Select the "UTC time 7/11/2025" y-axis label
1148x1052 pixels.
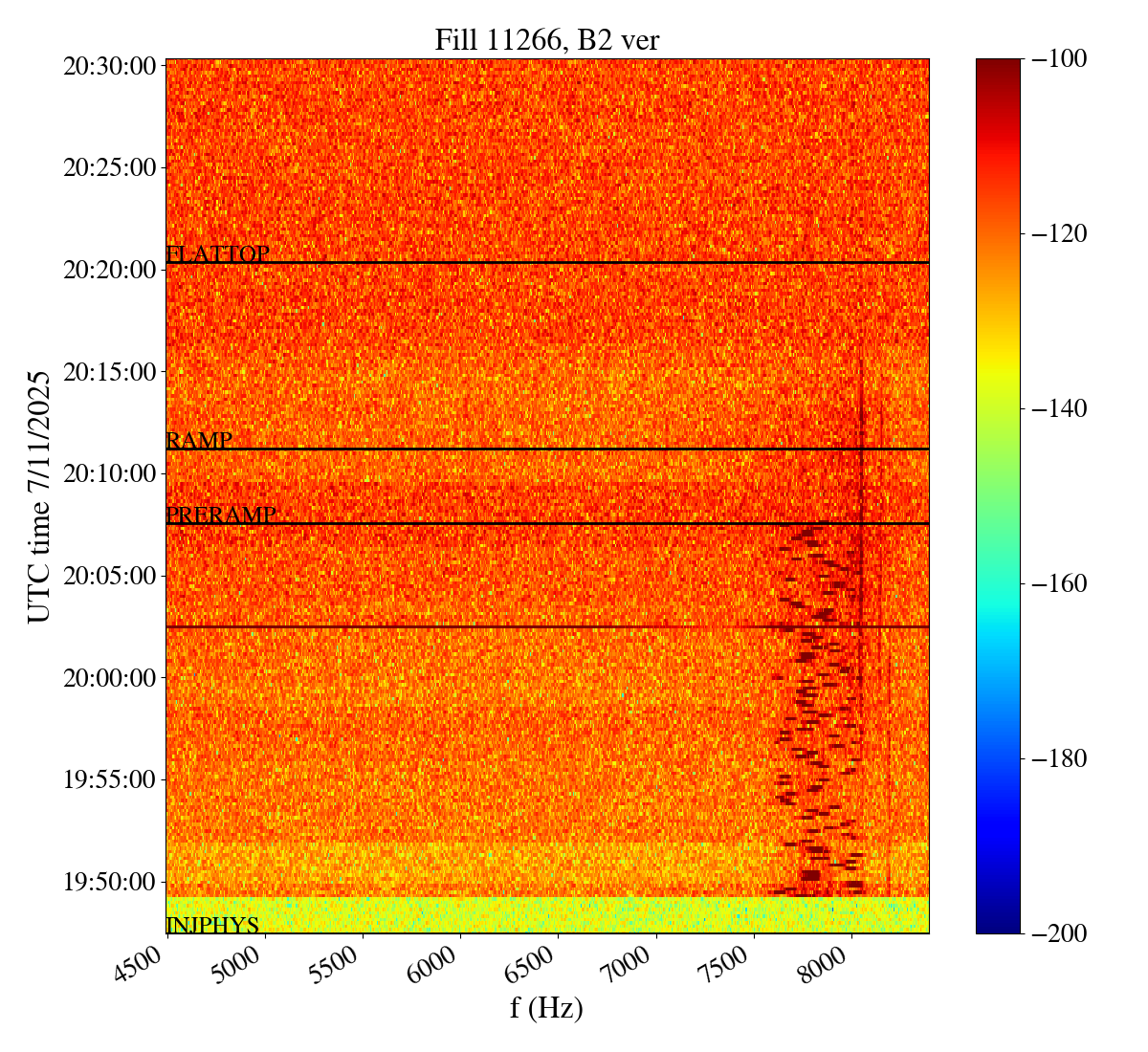click(x=39, y=495)
